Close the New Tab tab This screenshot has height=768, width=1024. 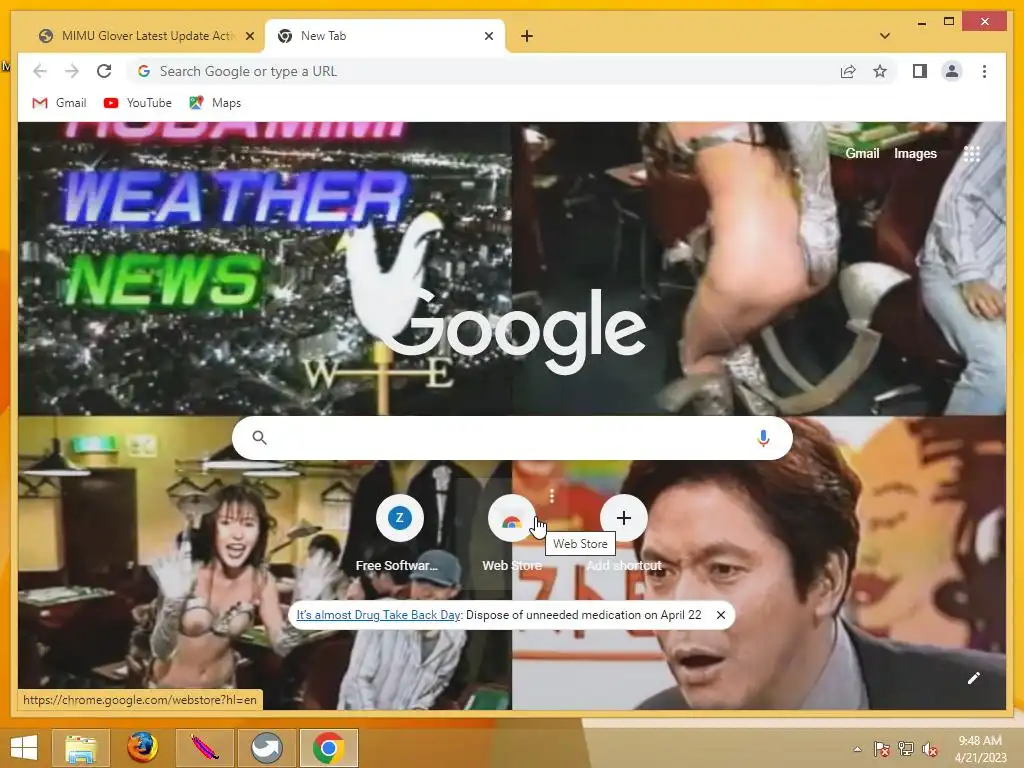tap(488, 36)
